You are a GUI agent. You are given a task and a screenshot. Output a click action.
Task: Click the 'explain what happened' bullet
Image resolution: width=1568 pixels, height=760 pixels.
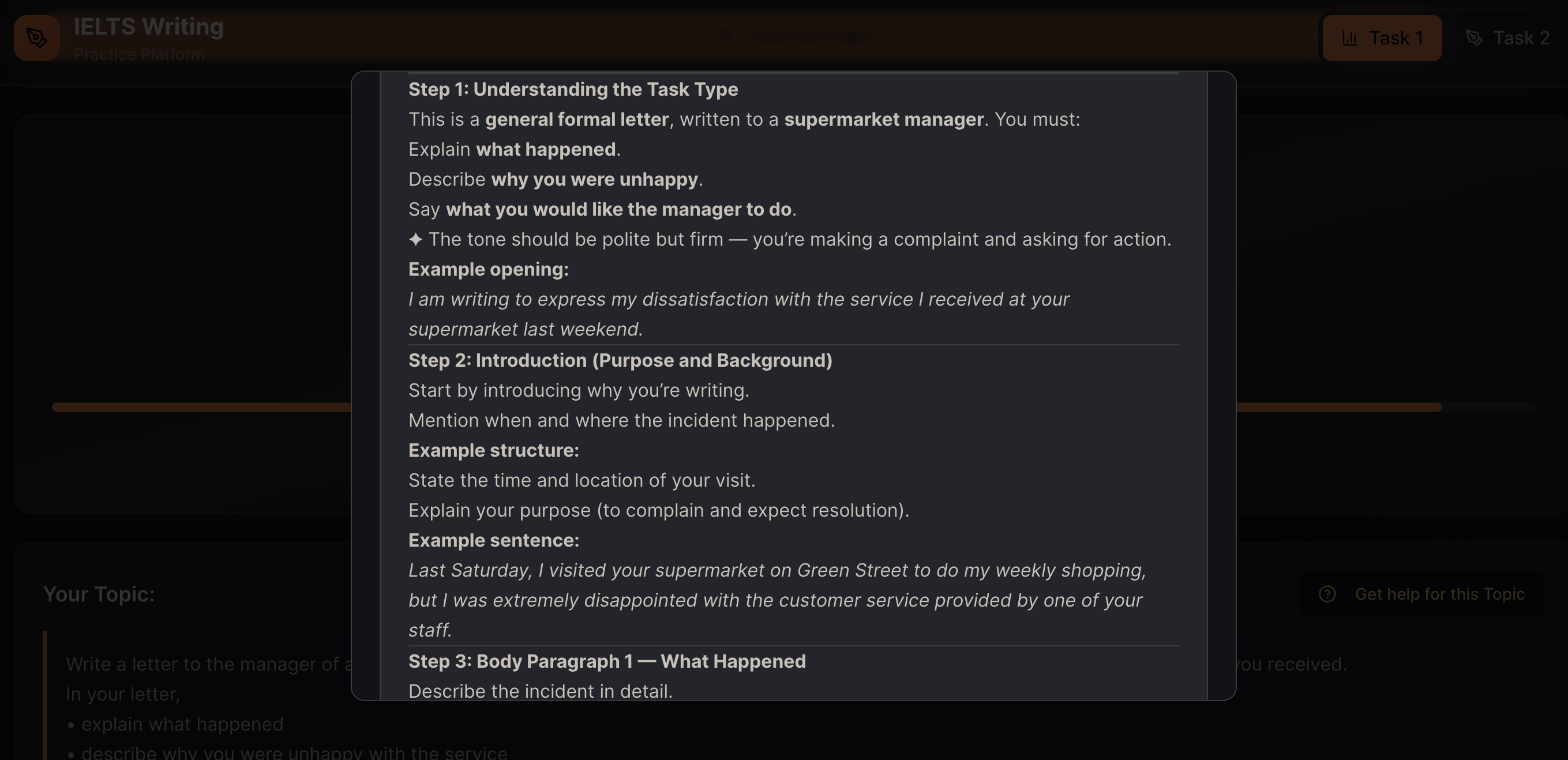pyautogui.click(x=181, y=724)
